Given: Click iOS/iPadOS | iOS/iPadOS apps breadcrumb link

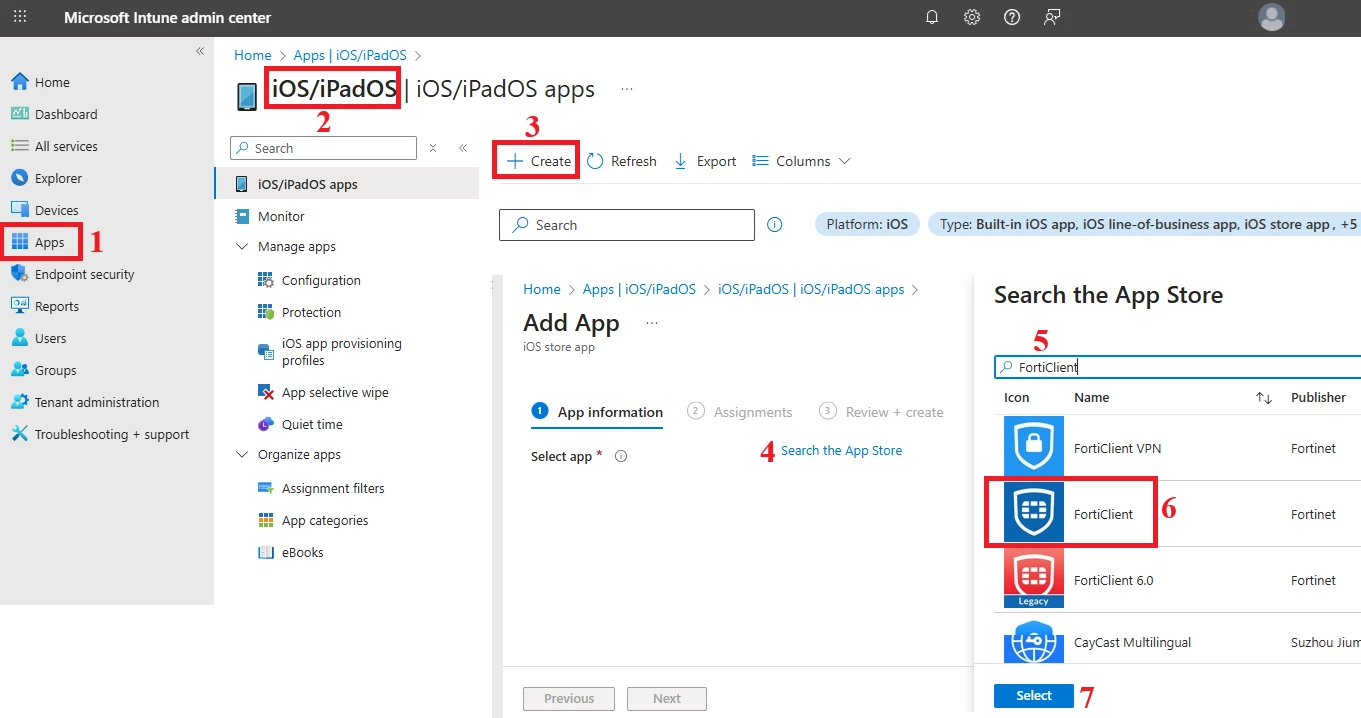Looking at the screenshot, I should [811, 289].
